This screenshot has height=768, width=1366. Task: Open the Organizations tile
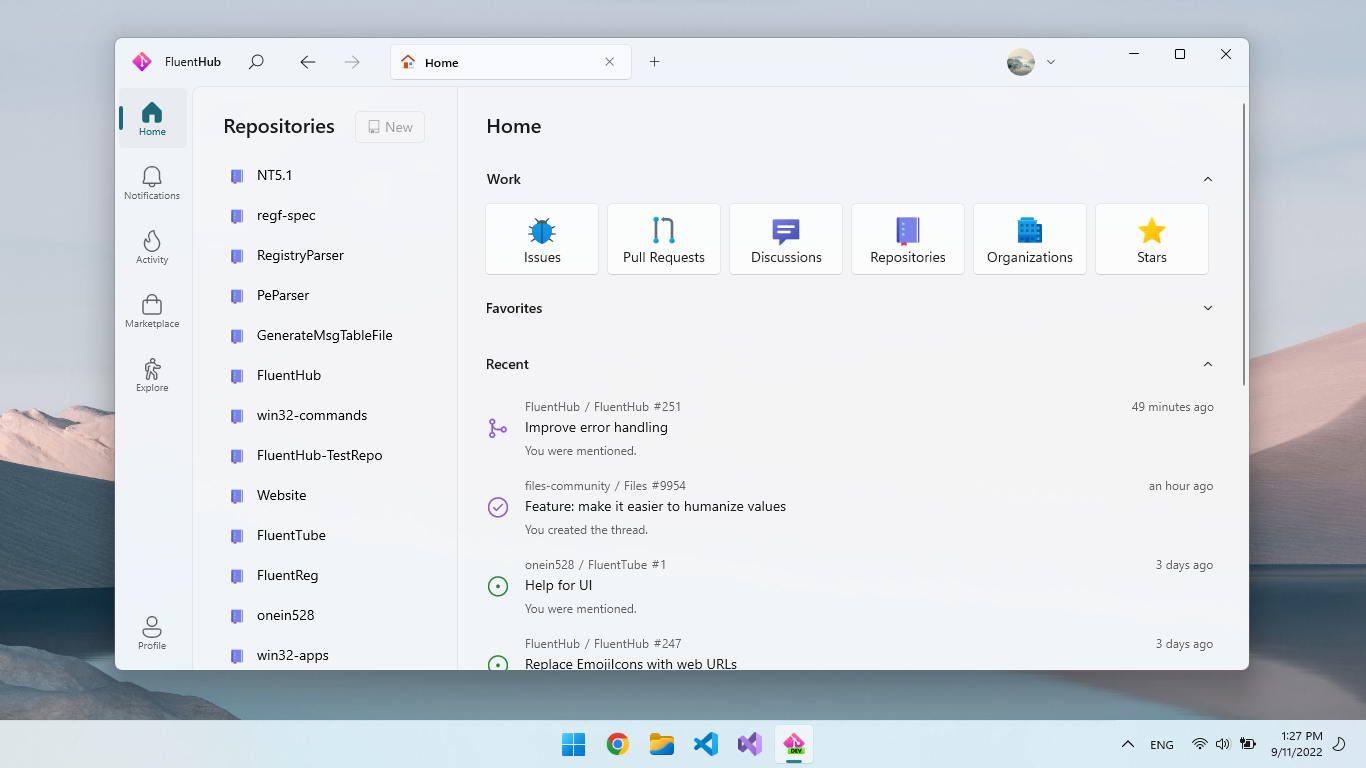pyautogui.click(x=1030, y=239)
